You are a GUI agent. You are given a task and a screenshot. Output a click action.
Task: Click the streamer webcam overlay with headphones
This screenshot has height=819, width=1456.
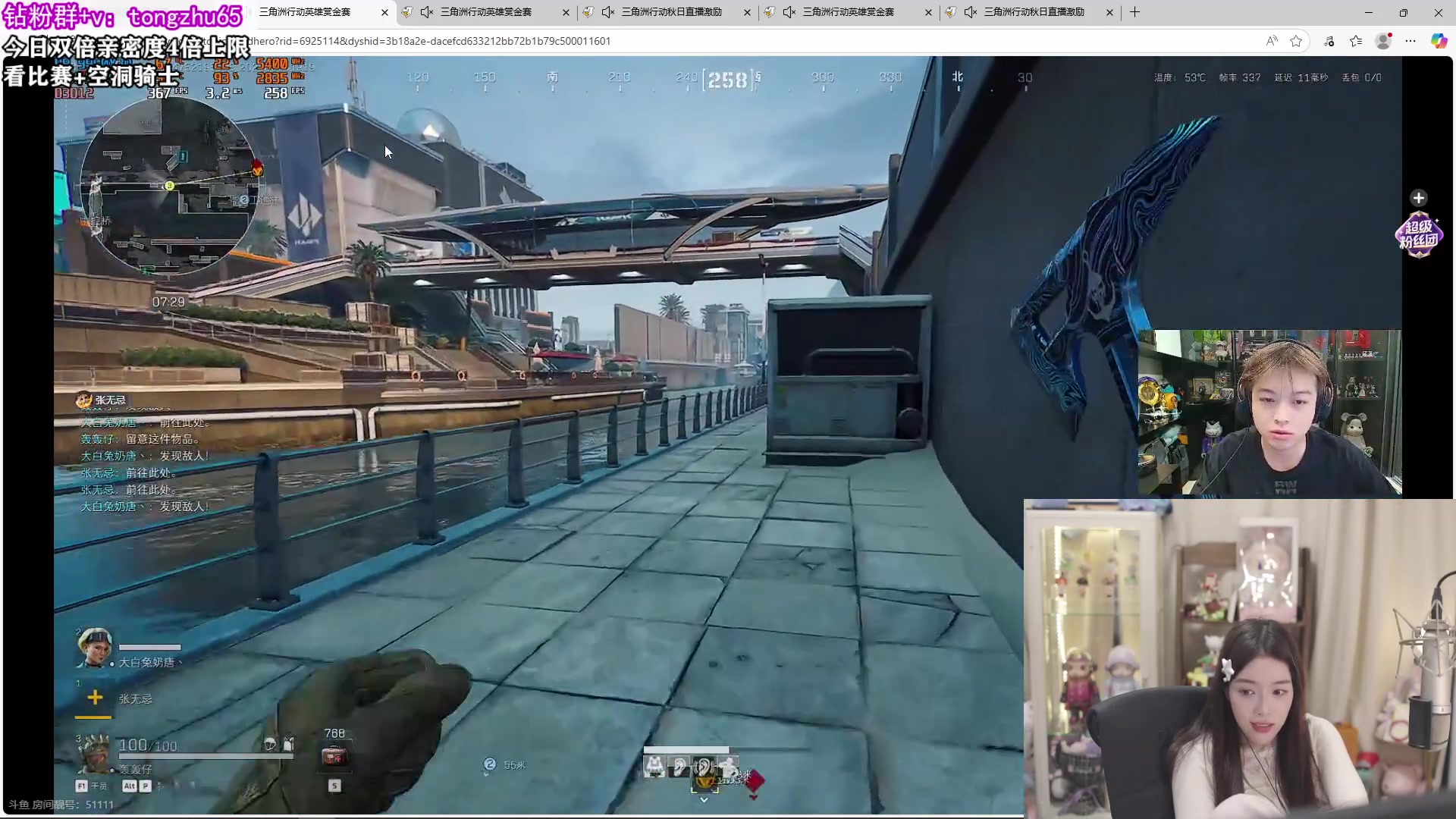click(x=1269, y=413)
